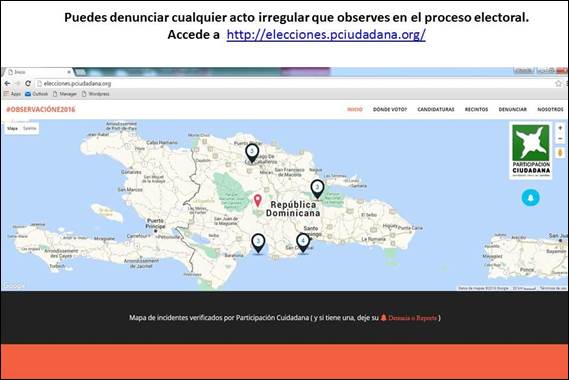
Task: Click the Participación Ciudadana logo
Action: coord(531,151)
